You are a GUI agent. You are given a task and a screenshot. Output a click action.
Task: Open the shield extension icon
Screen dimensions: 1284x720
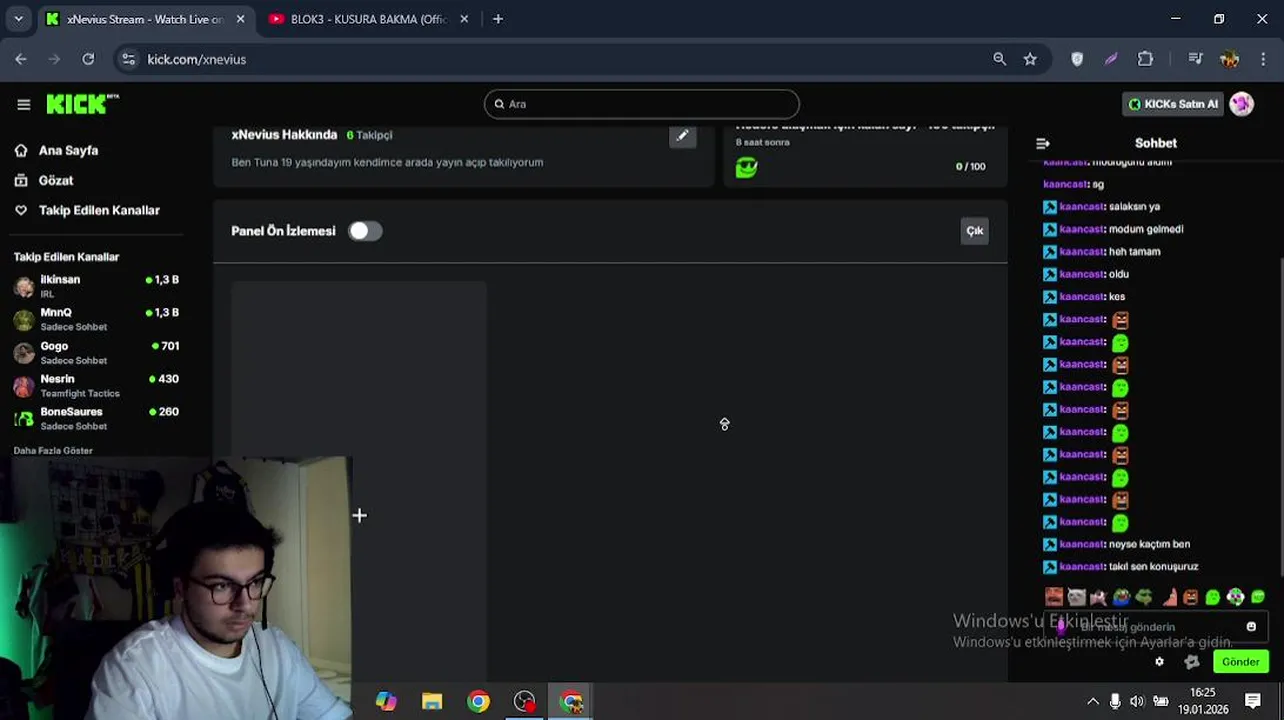[1077, 59]
